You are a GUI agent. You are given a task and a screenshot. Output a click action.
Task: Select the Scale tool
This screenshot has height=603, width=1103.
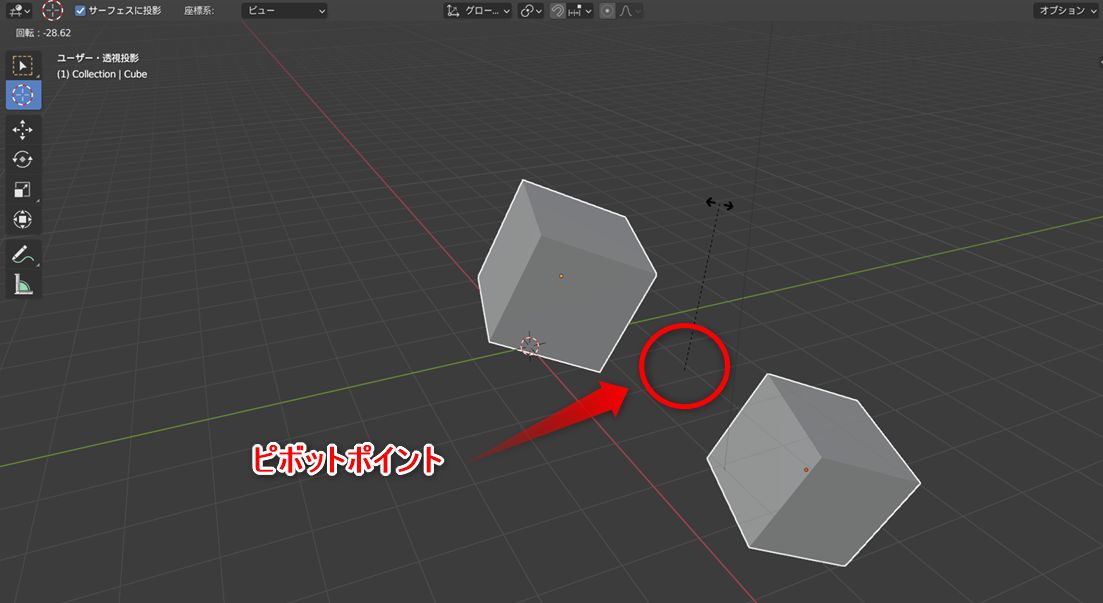23,189
